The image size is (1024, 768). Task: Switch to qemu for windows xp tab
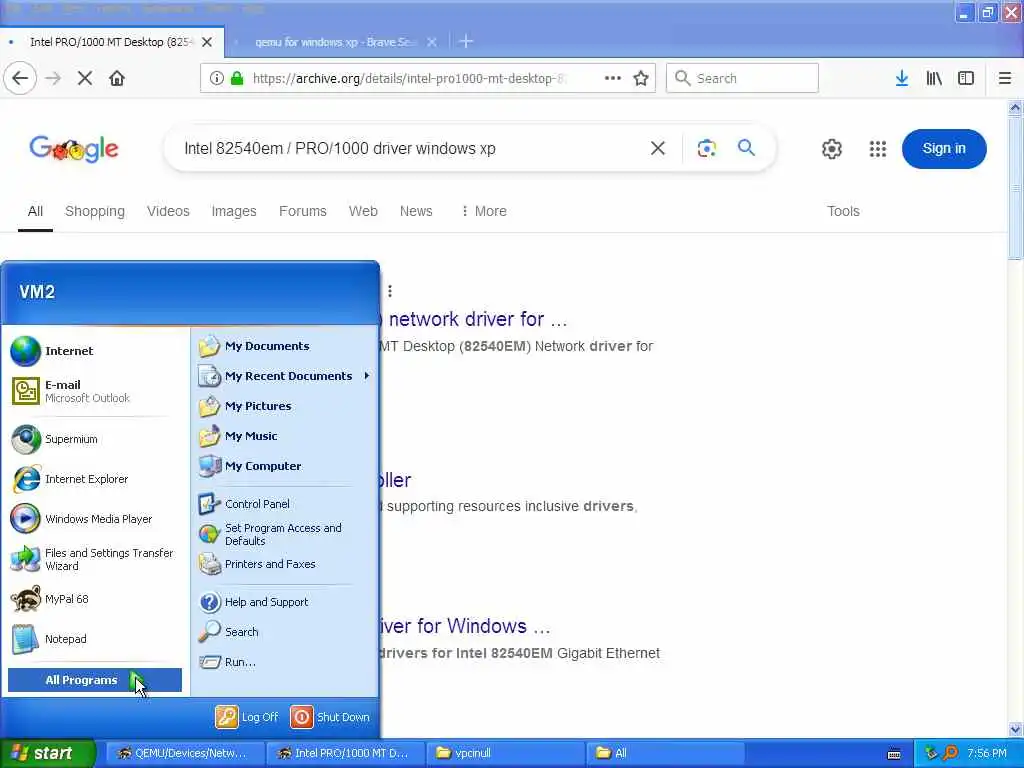(x=336, y=42)
